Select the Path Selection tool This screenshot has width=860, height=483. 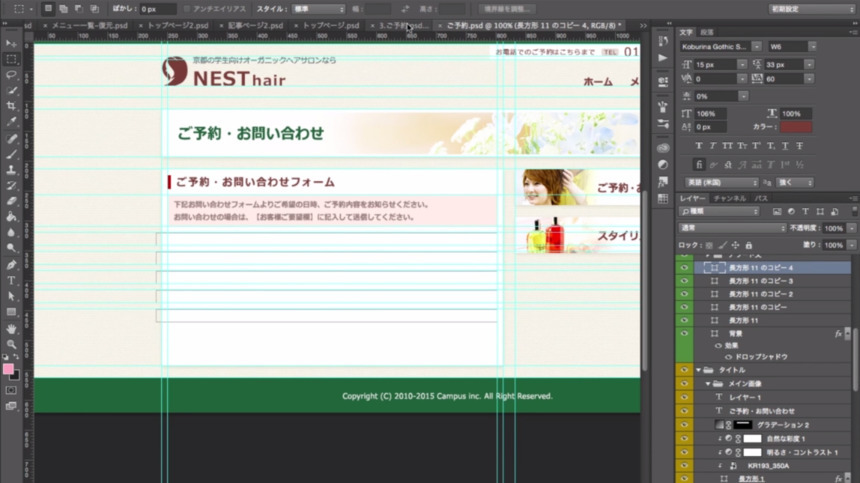11,296
